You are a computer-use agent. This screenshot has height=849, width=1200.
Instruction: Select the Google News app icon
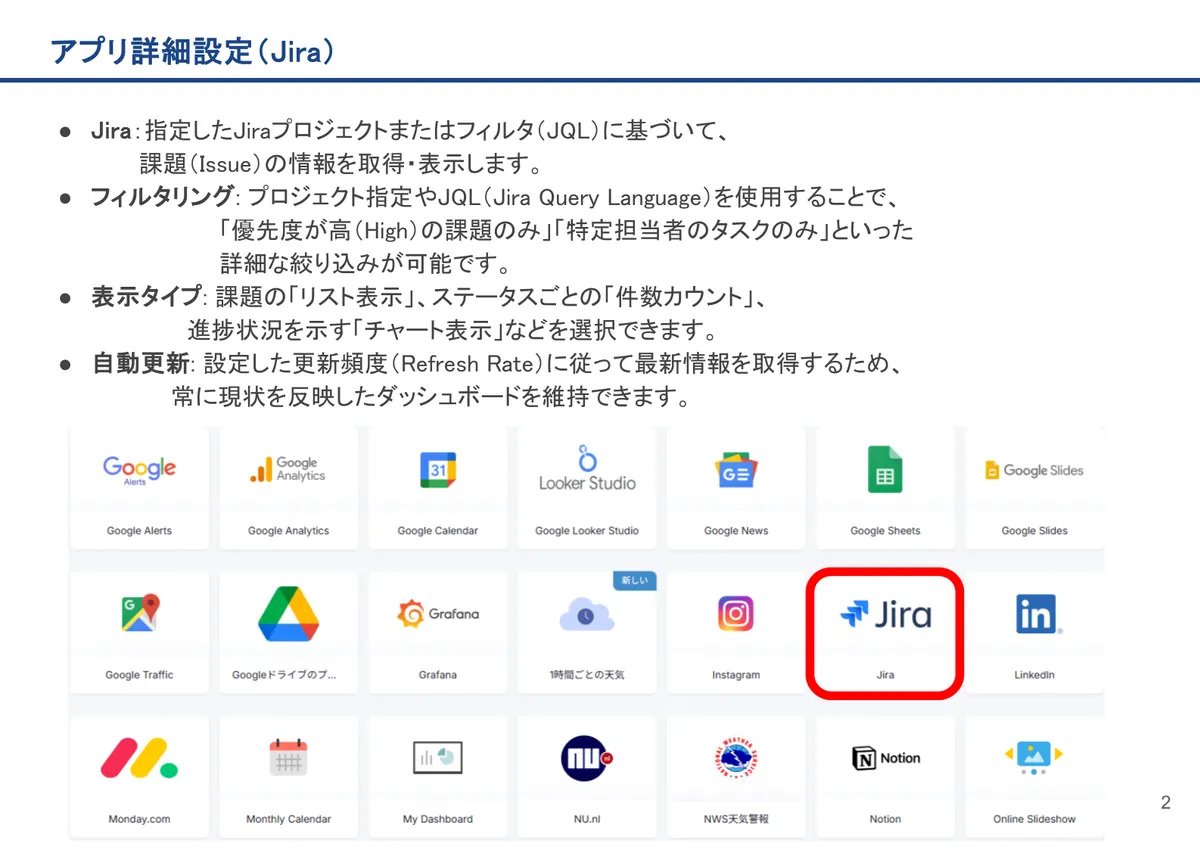pos(736,470)
